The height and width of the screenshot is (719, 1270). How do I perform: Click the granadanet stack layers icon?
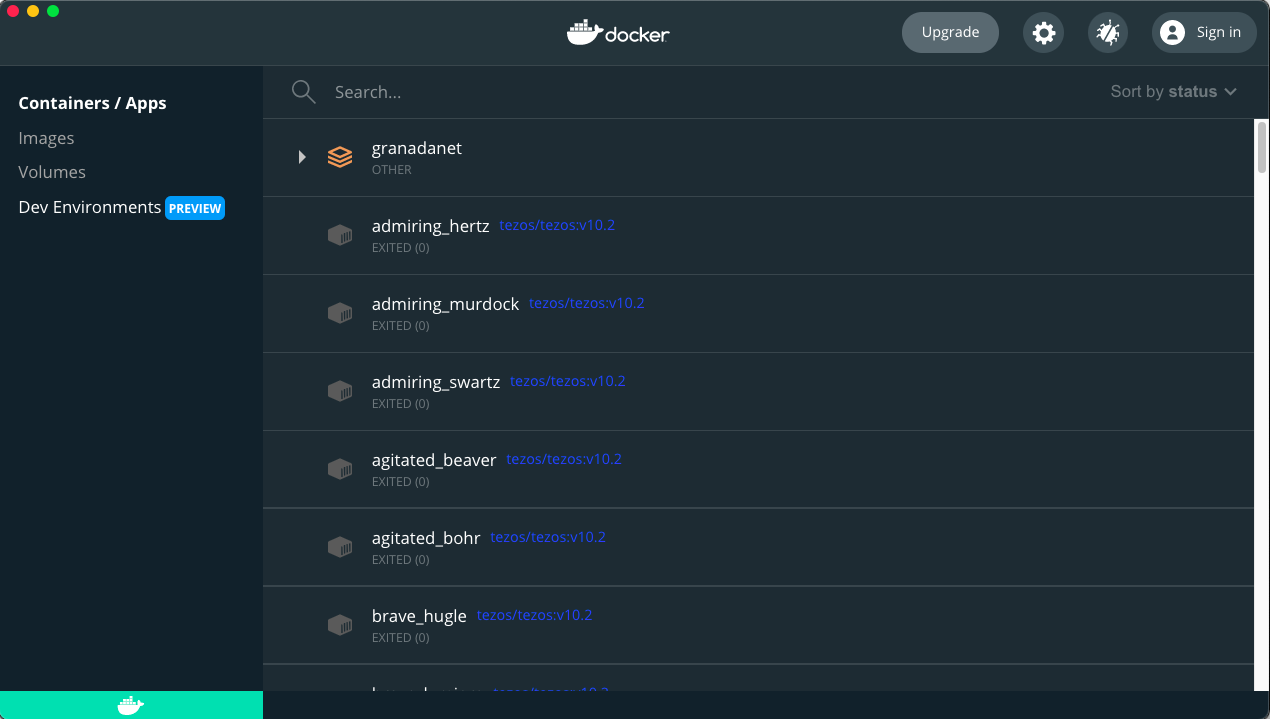pos(340,157)
